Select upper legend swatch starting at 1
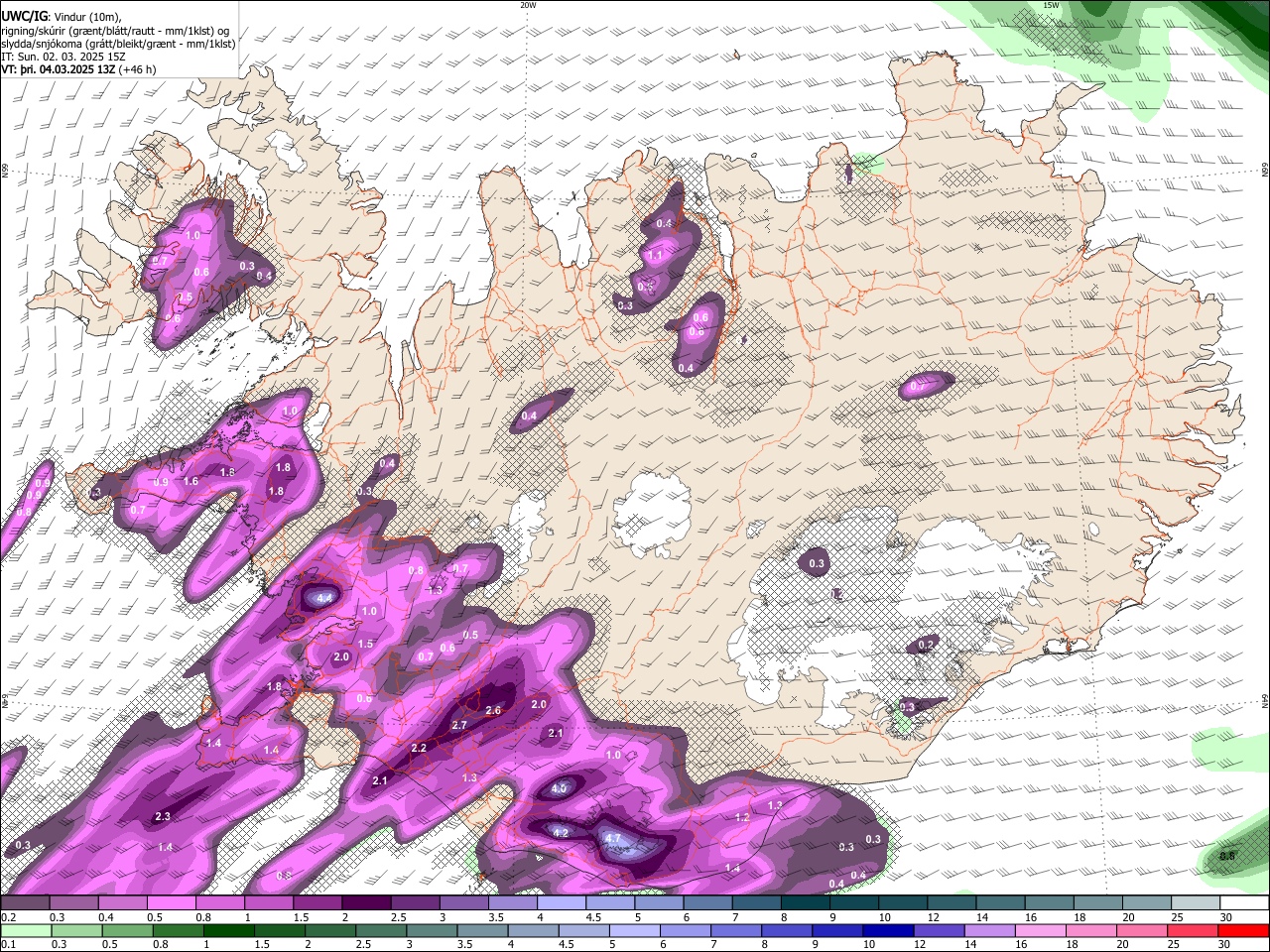This screenshot has height=952, width=1270. pyautogui.click(x=269, y=903)
